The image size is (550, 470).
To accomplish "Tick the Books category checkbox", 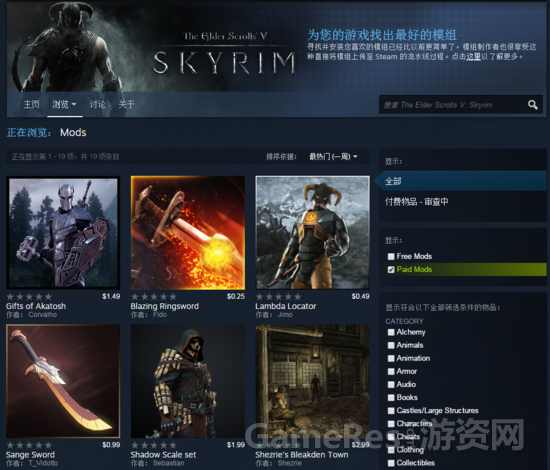I will [391, 397].
